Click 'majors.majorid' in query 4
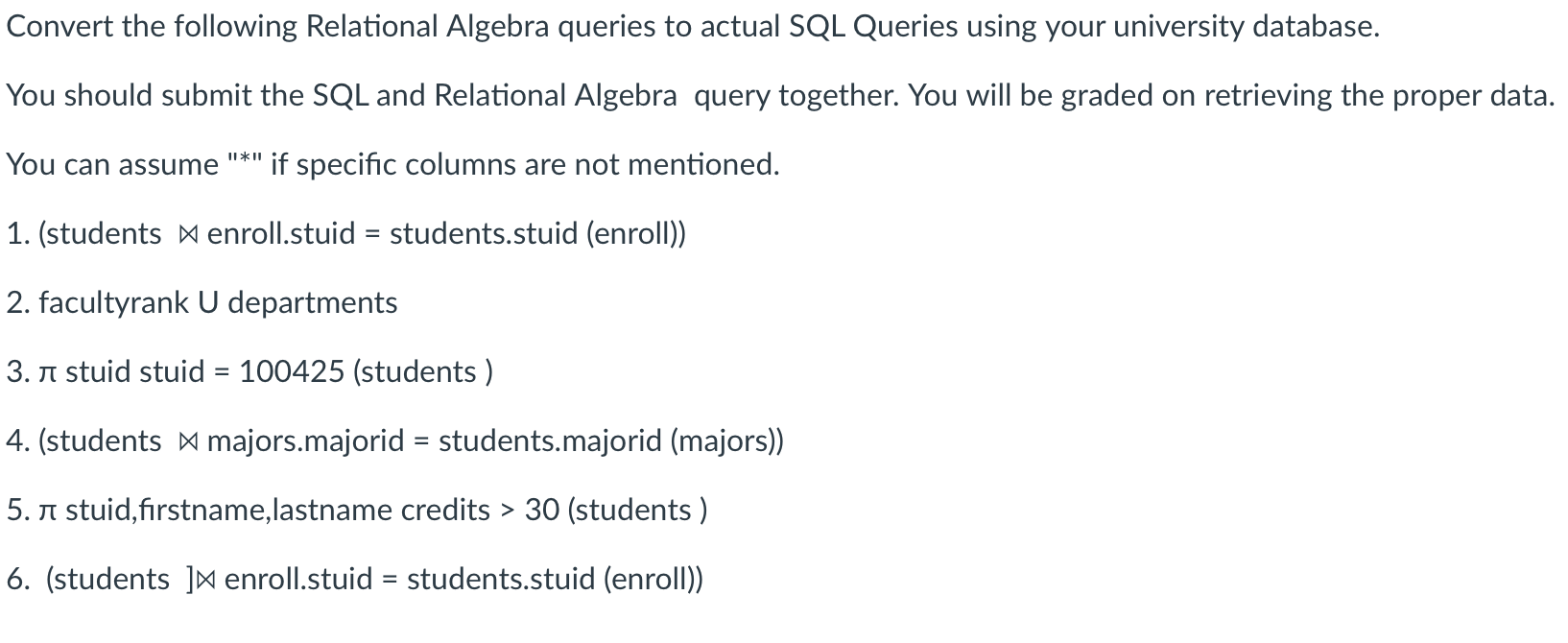Image resolution: width=1568 pixels, height=643 pixels. point(306,441)
